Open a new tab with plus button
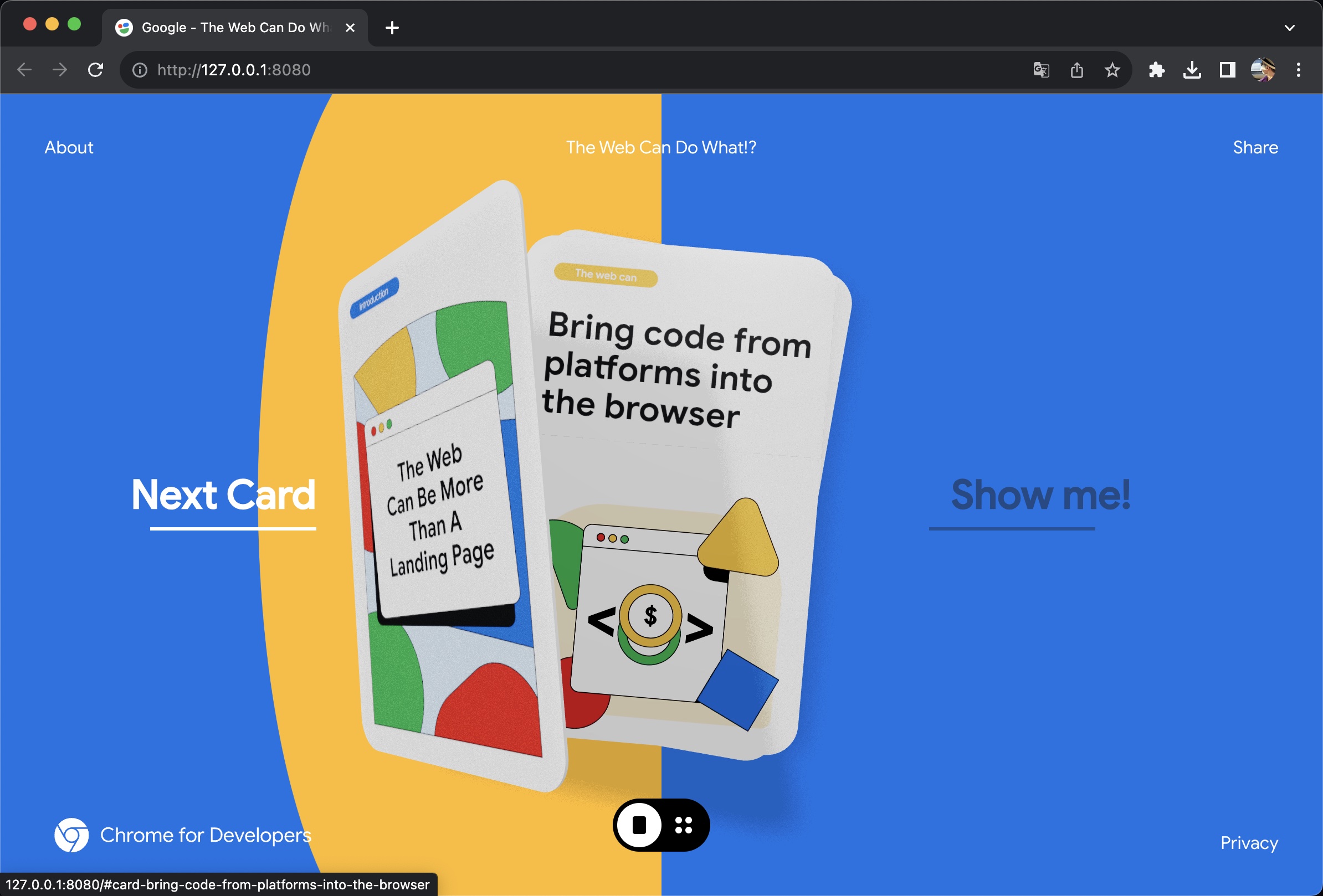Screen dimensions: 1323x896 [392, 27]
